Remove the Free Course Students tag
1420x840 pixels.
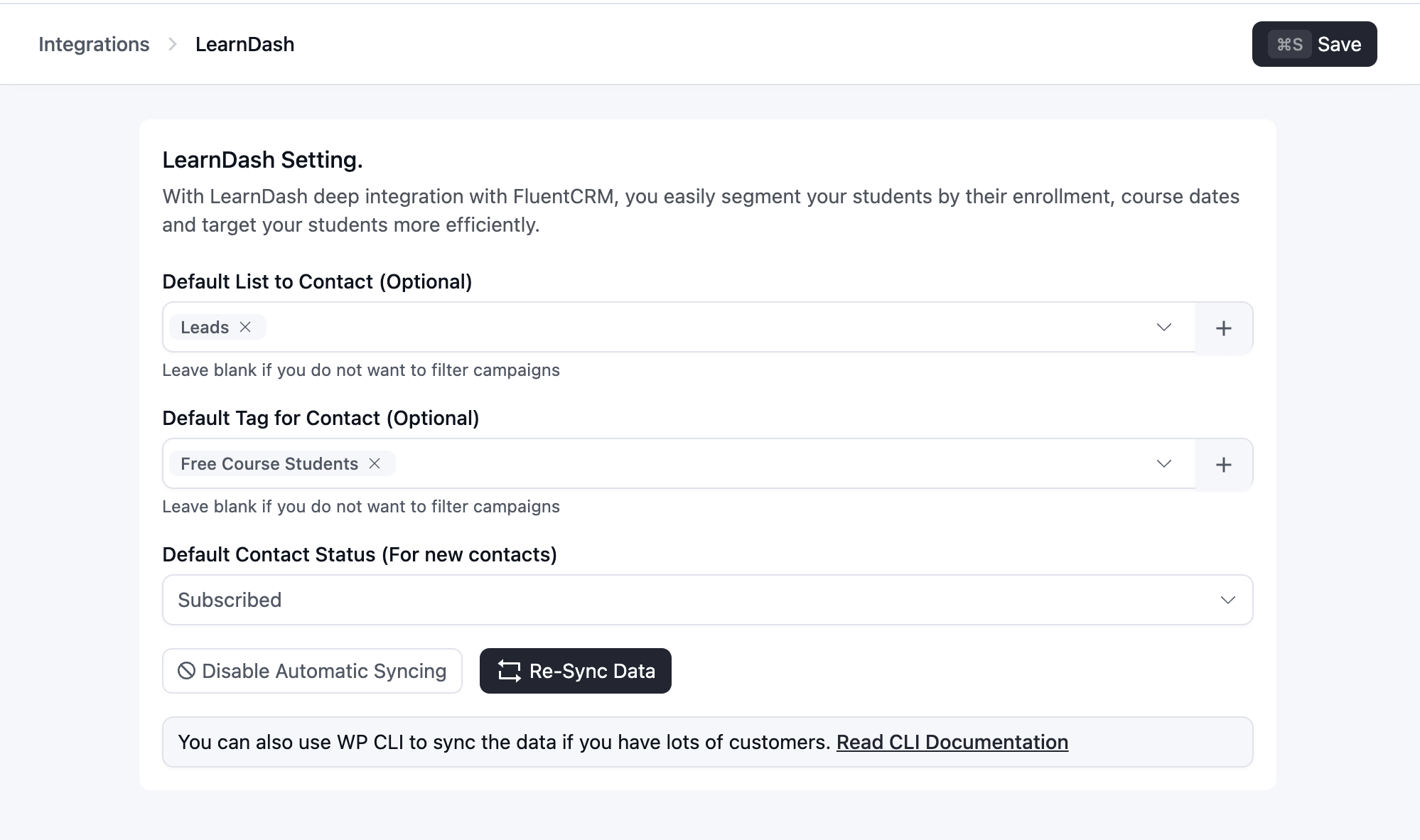point(375,463)
